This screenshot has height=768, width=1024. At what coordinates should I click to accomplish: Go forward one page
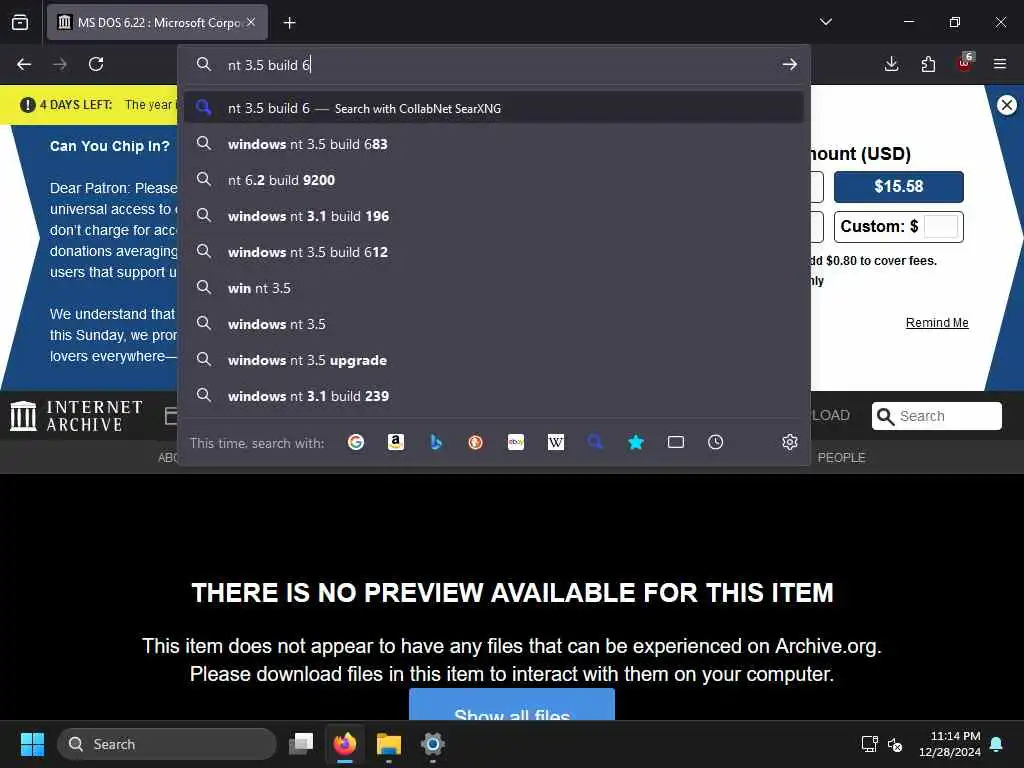pos(60,64)
